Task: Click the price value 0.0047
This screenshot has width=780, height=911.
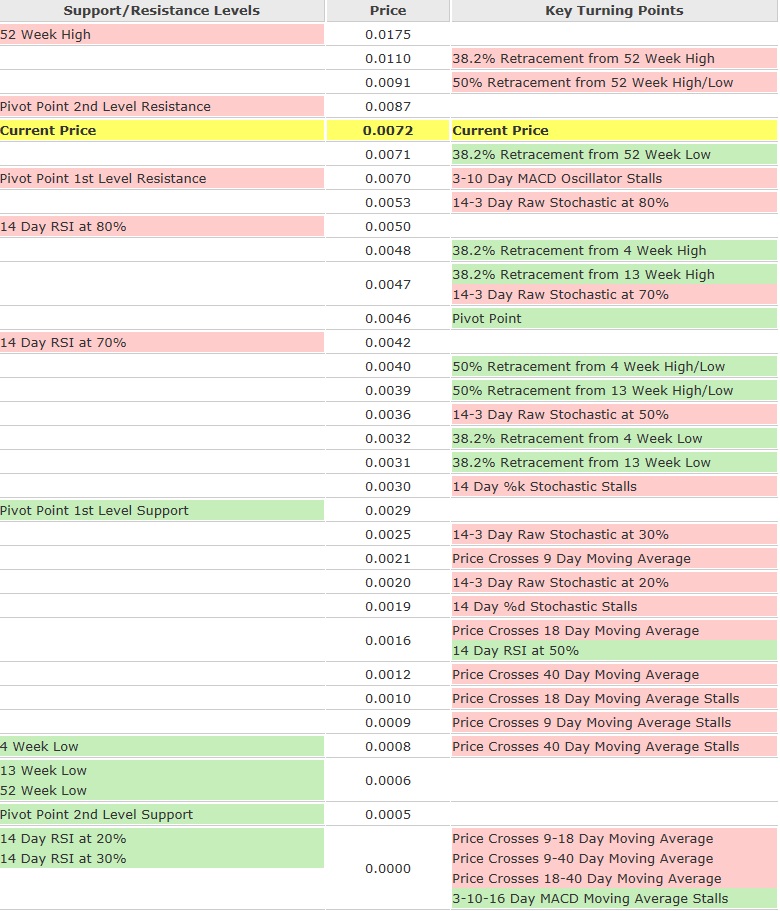Action: 388,285
